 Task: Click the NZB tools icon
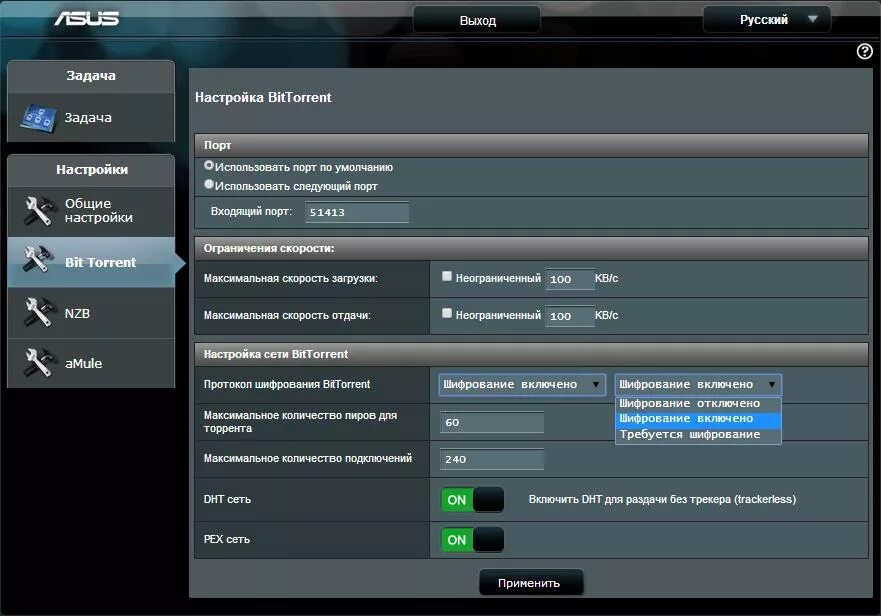pyautogui.click(x=38, y=312)
